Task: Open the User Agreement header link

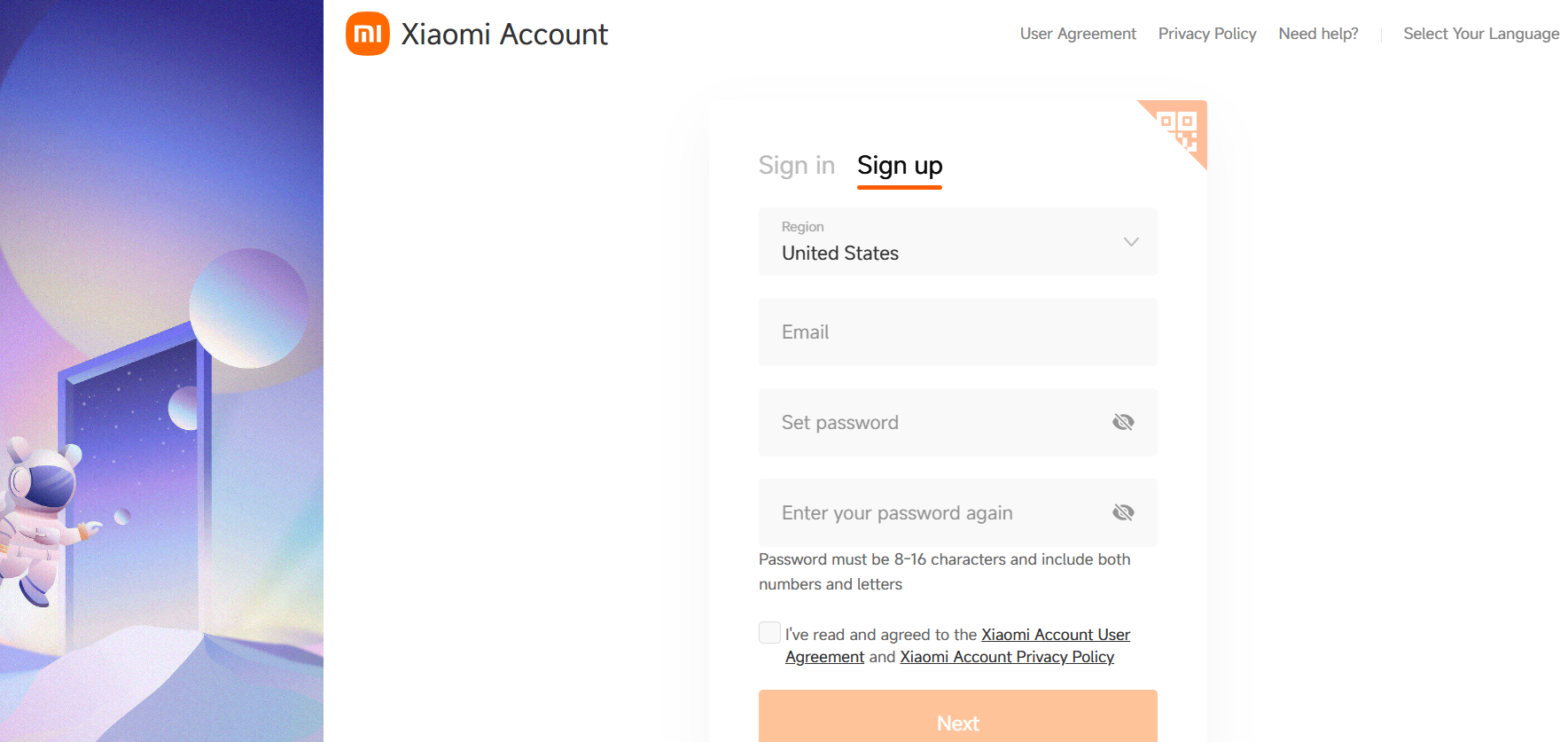Action: tap(1077, 34)
